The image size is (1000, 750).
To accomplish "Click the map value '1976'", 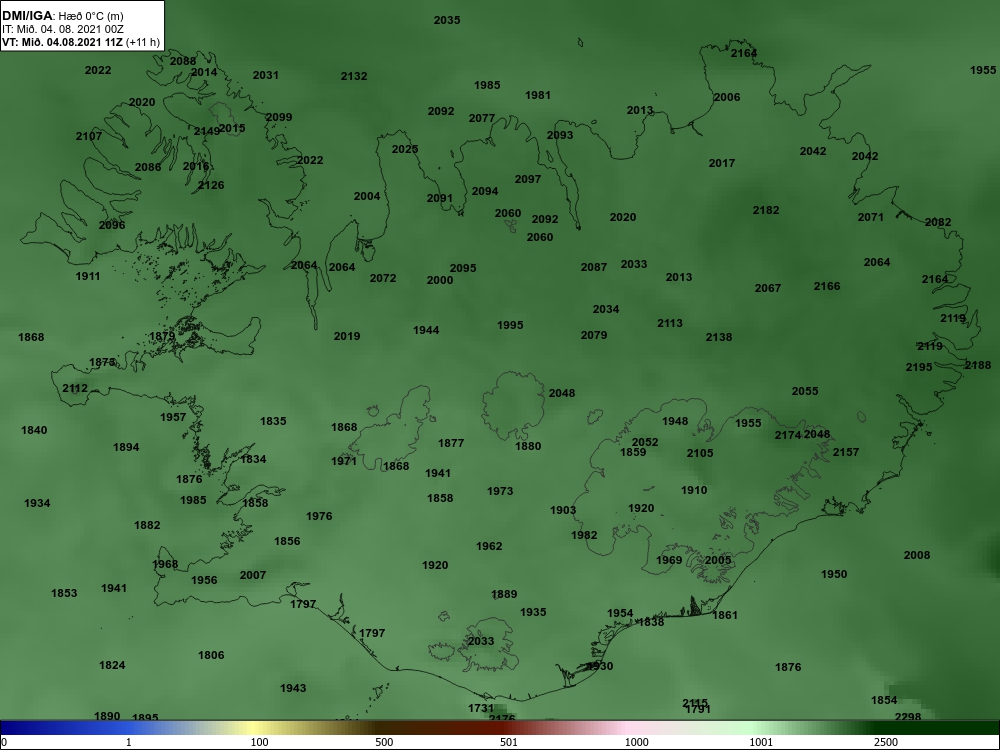I will [319, 517].
